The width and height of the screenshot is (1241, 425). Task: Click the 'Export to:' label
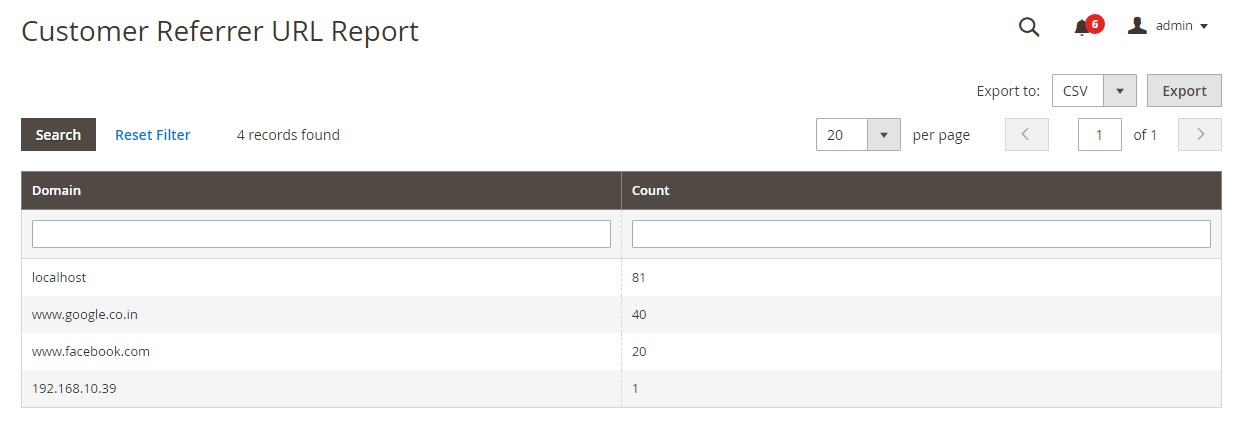coord(1008,91)
